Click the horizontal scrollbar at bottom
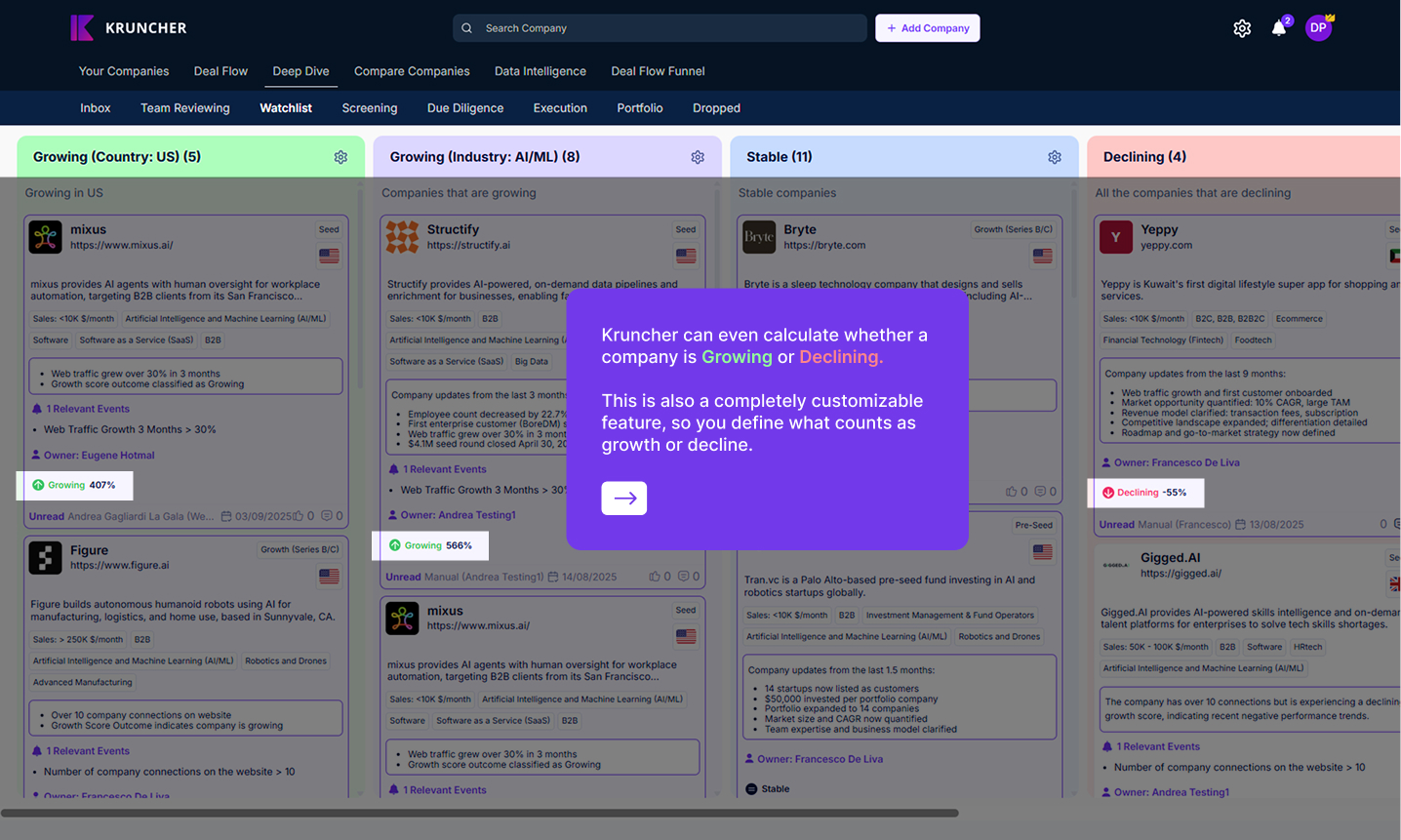The image size is (1401, 840). pos(478,813)
